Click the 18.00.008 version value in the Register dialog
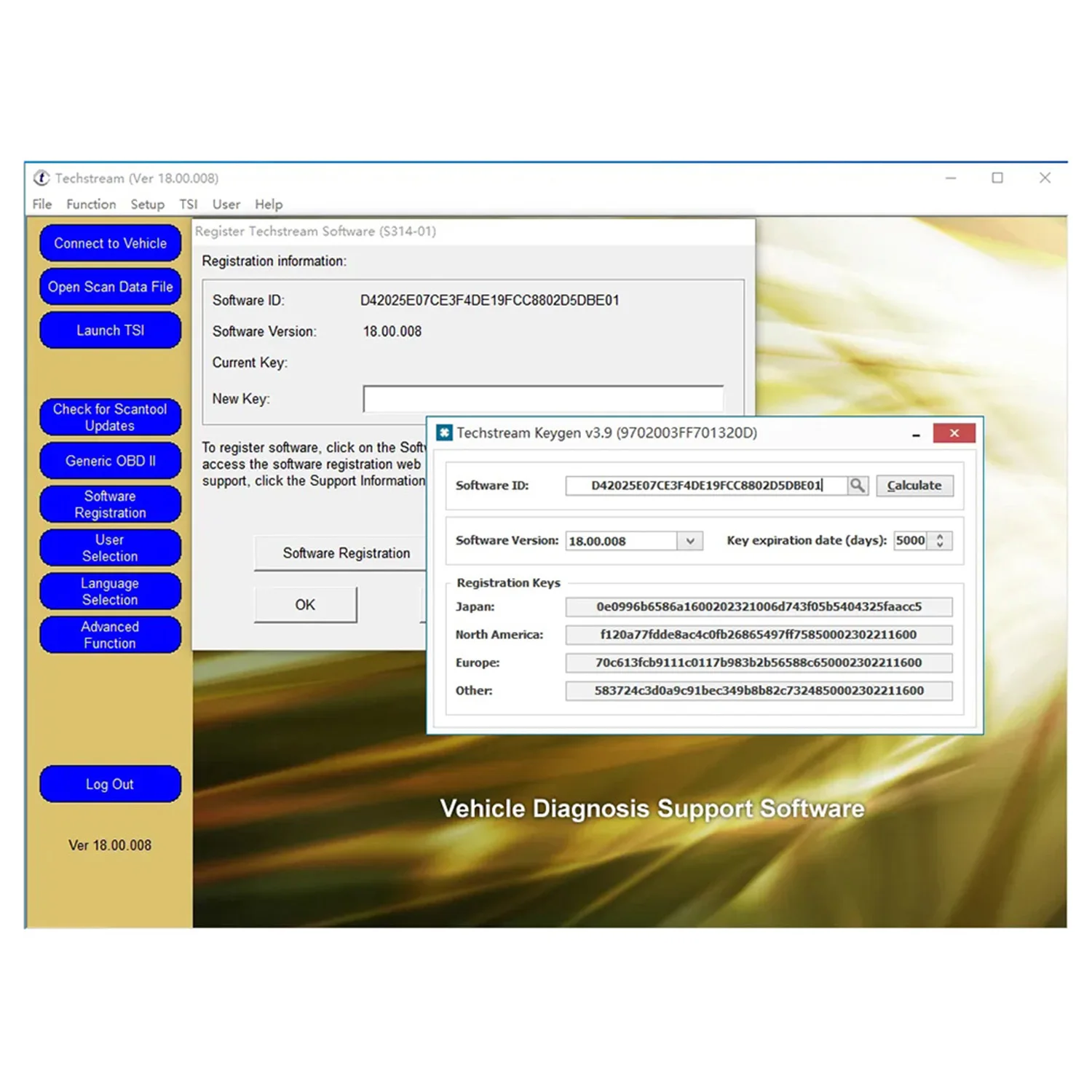The width and height of the screenshot is (1092, 1092). click(x=392, y=331)
